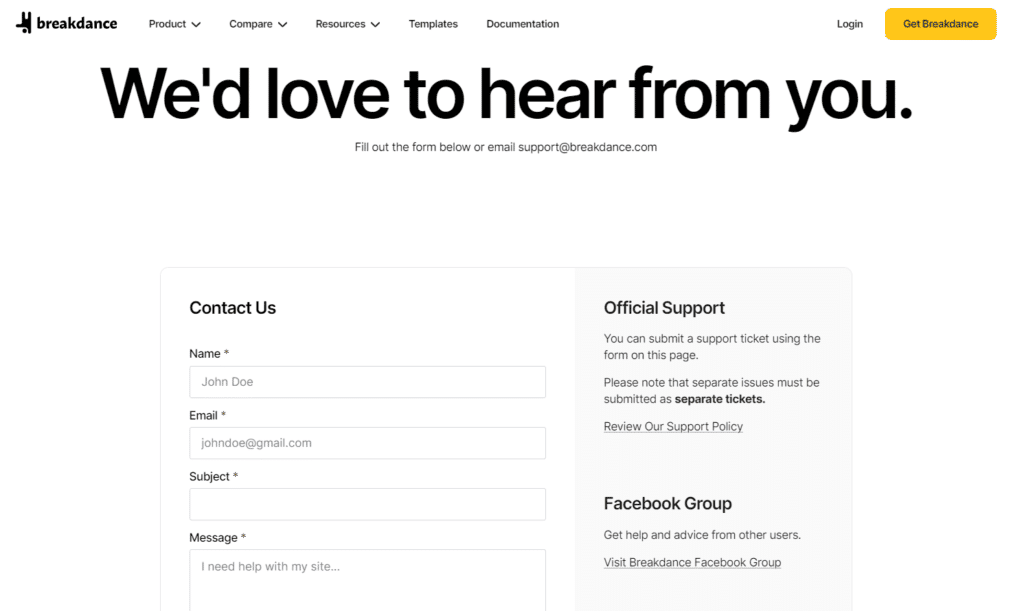
Task: Click the Login link
Action: (x=849, y=24)
